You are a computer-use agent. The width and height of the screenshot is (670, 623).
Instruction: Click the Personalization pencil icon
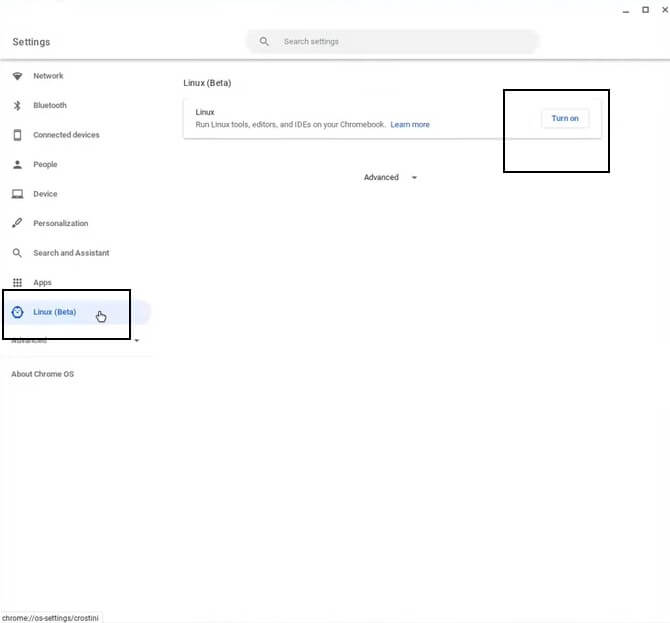[x=17, y=223]
